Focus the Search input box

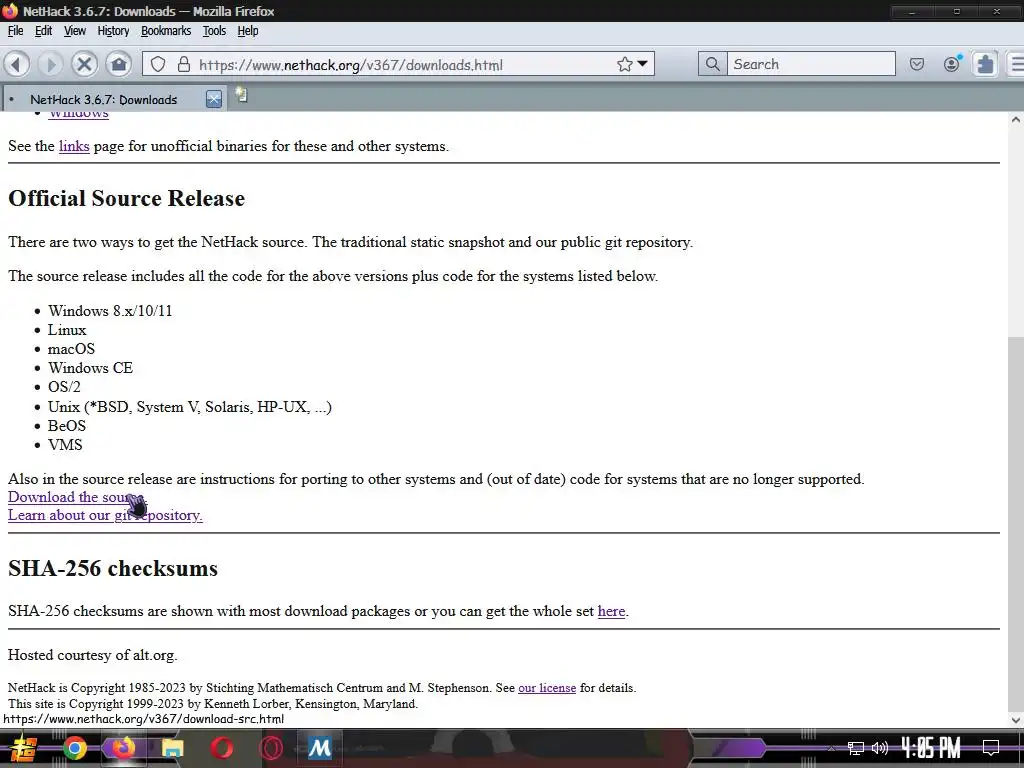coord(811,64)
